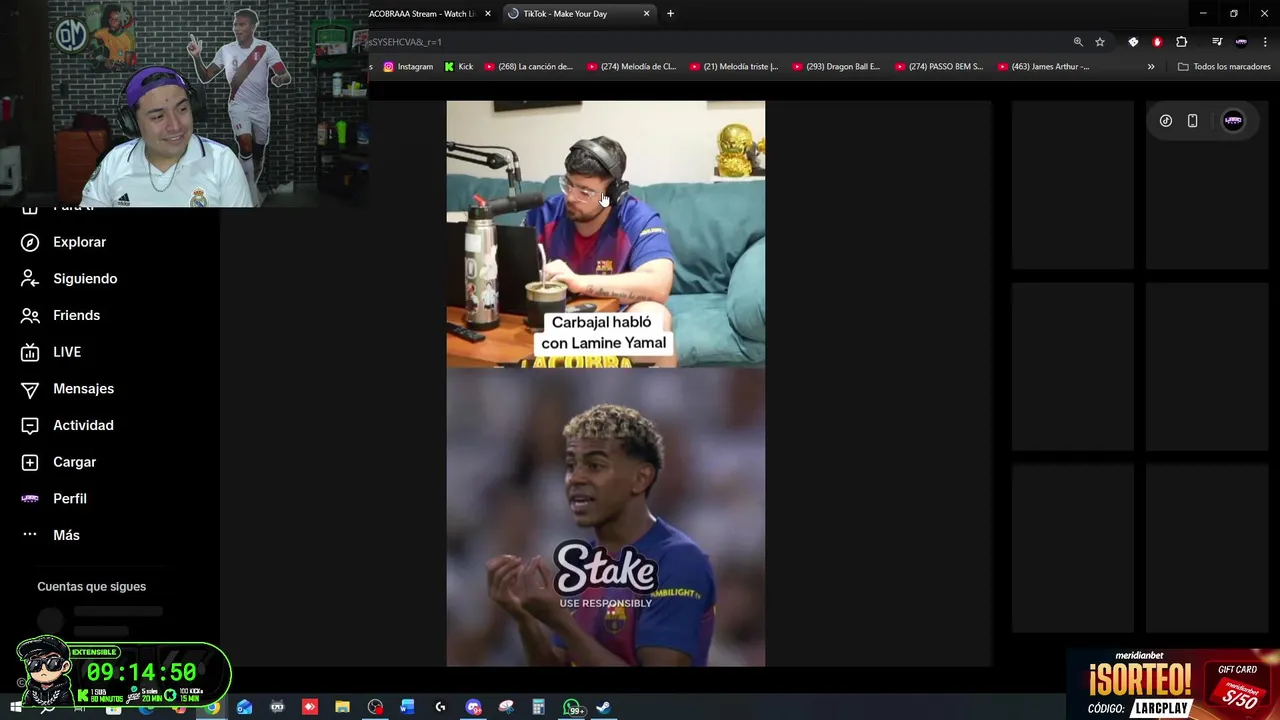Screen dimensions: 1280x720
Task: Click the Cuentas que sigues heading
Action: click(x=91, y=587)
